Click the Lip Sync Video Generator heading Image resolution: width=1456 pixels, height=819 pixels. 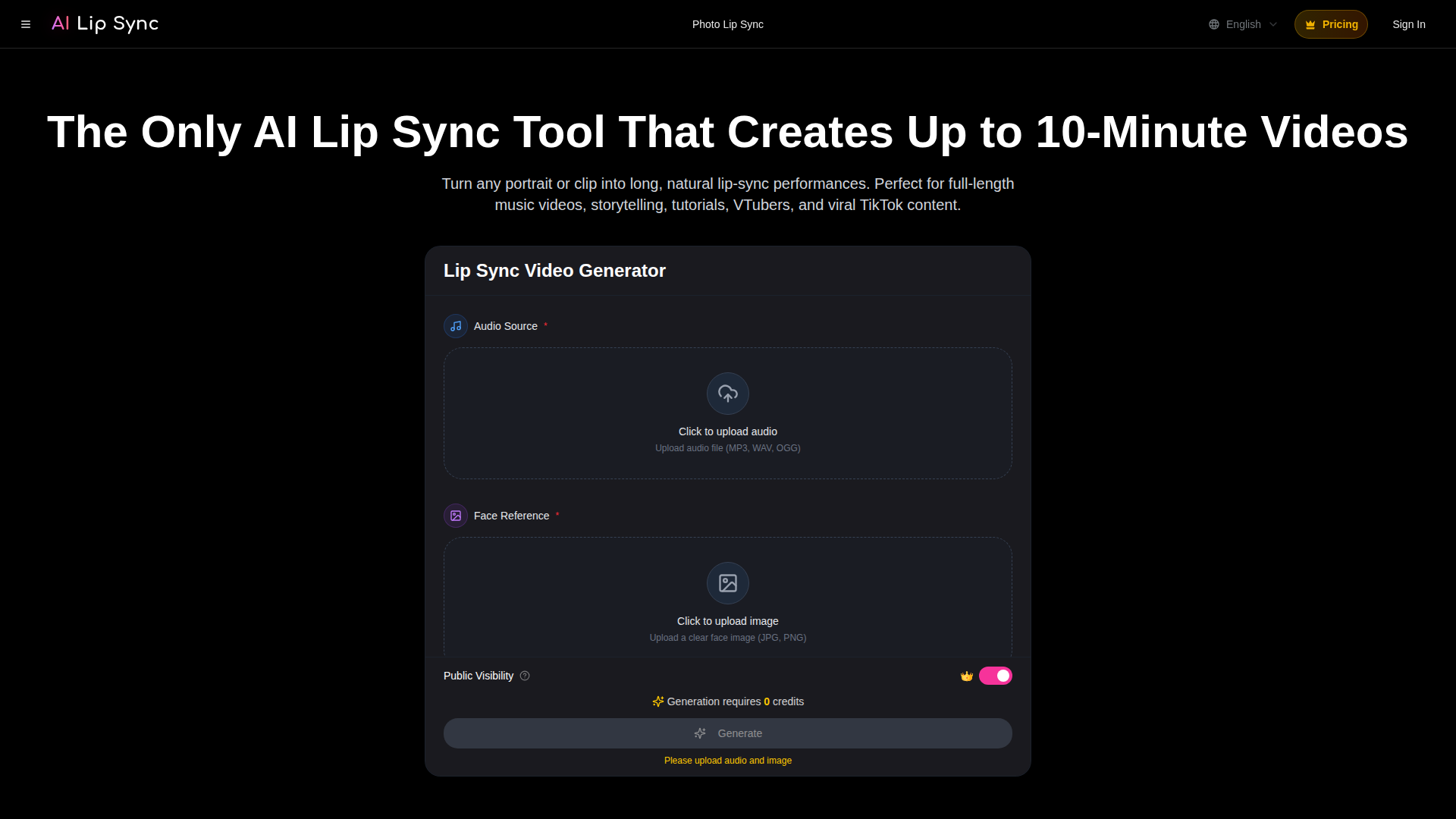tap(554, 271)
